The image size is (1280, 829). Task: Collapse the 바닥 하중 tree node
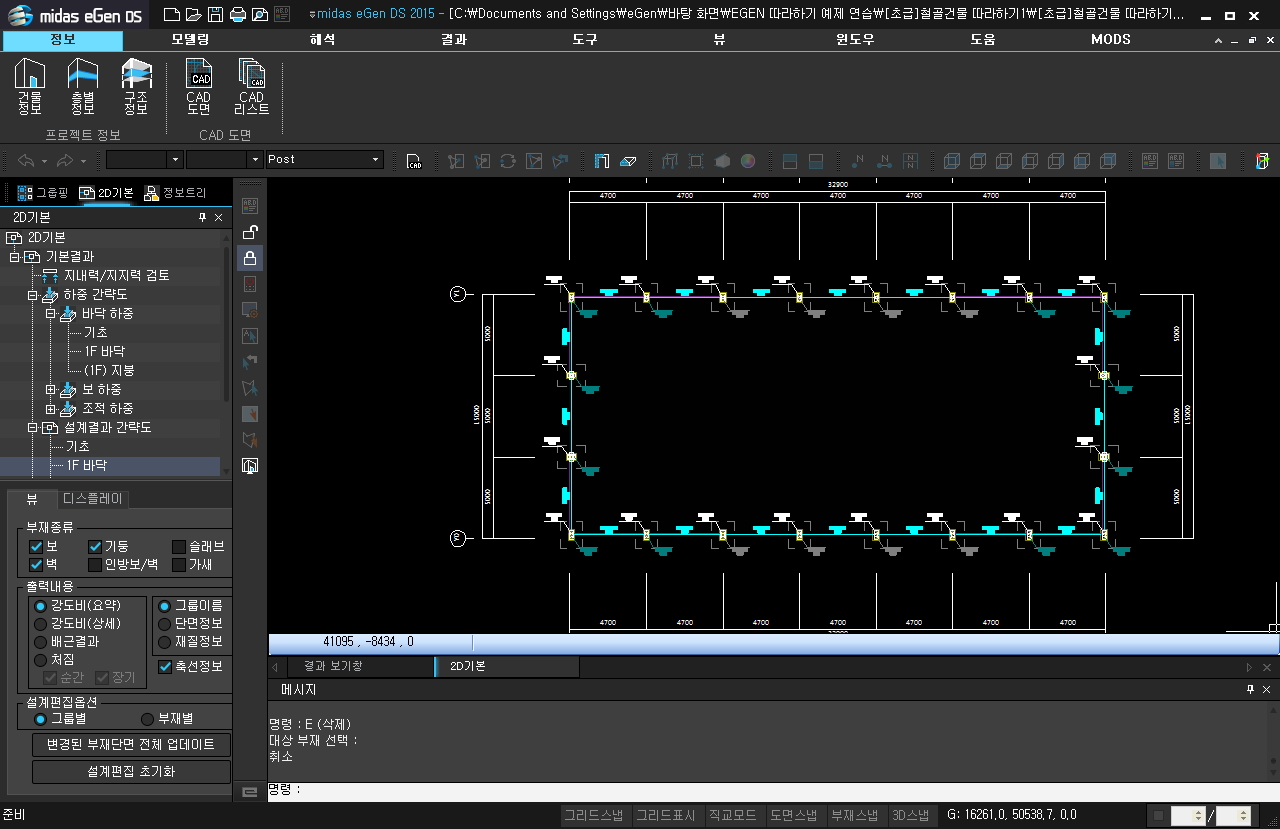point(51,314)
